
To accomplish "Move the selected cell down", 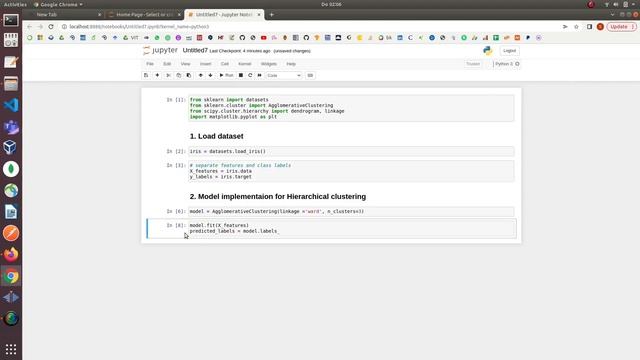I will pyautogui.click(x=211, y=76).
